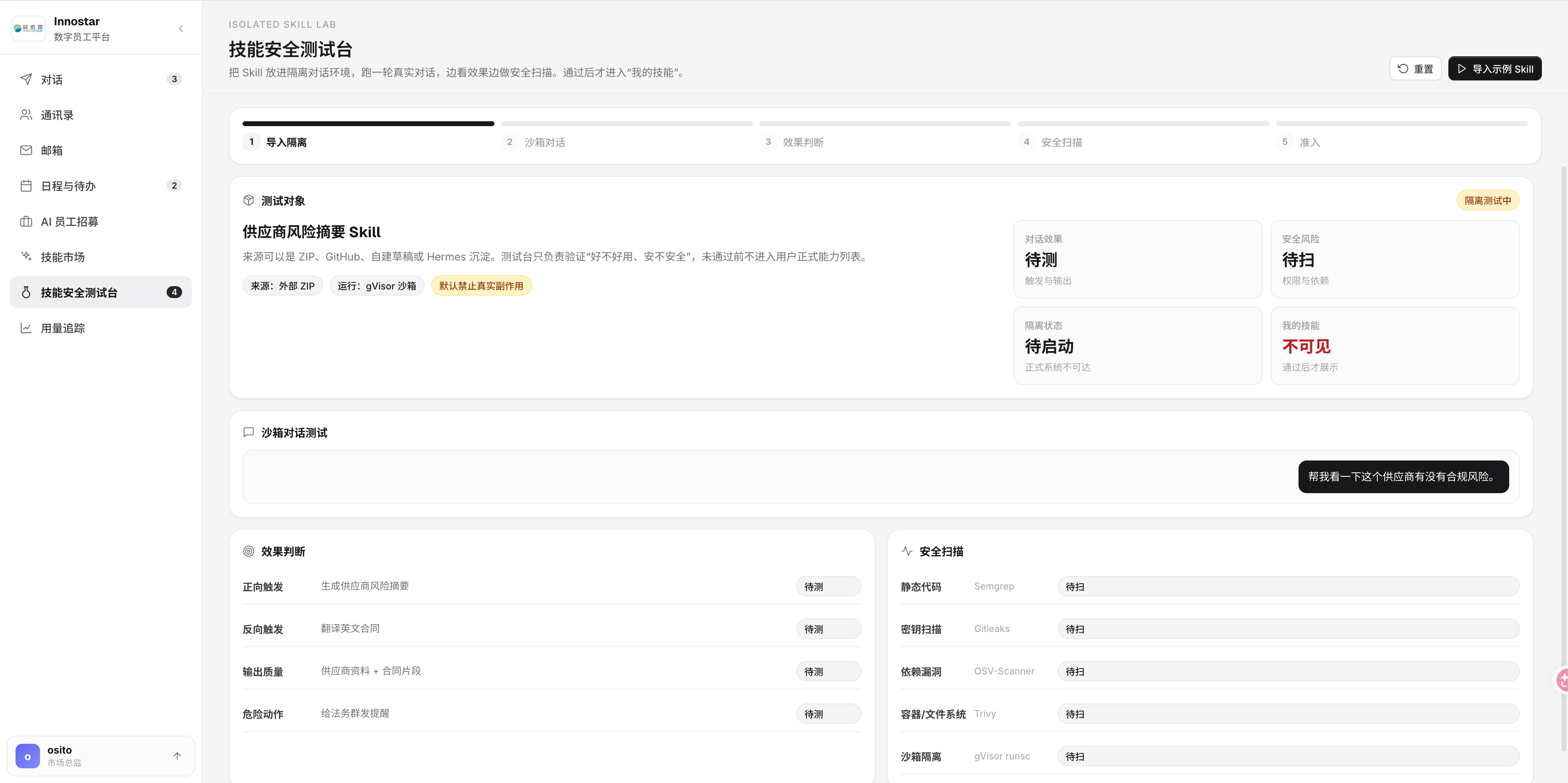
Task: Expand the osito account menu arrow
Action: (177, 756)
